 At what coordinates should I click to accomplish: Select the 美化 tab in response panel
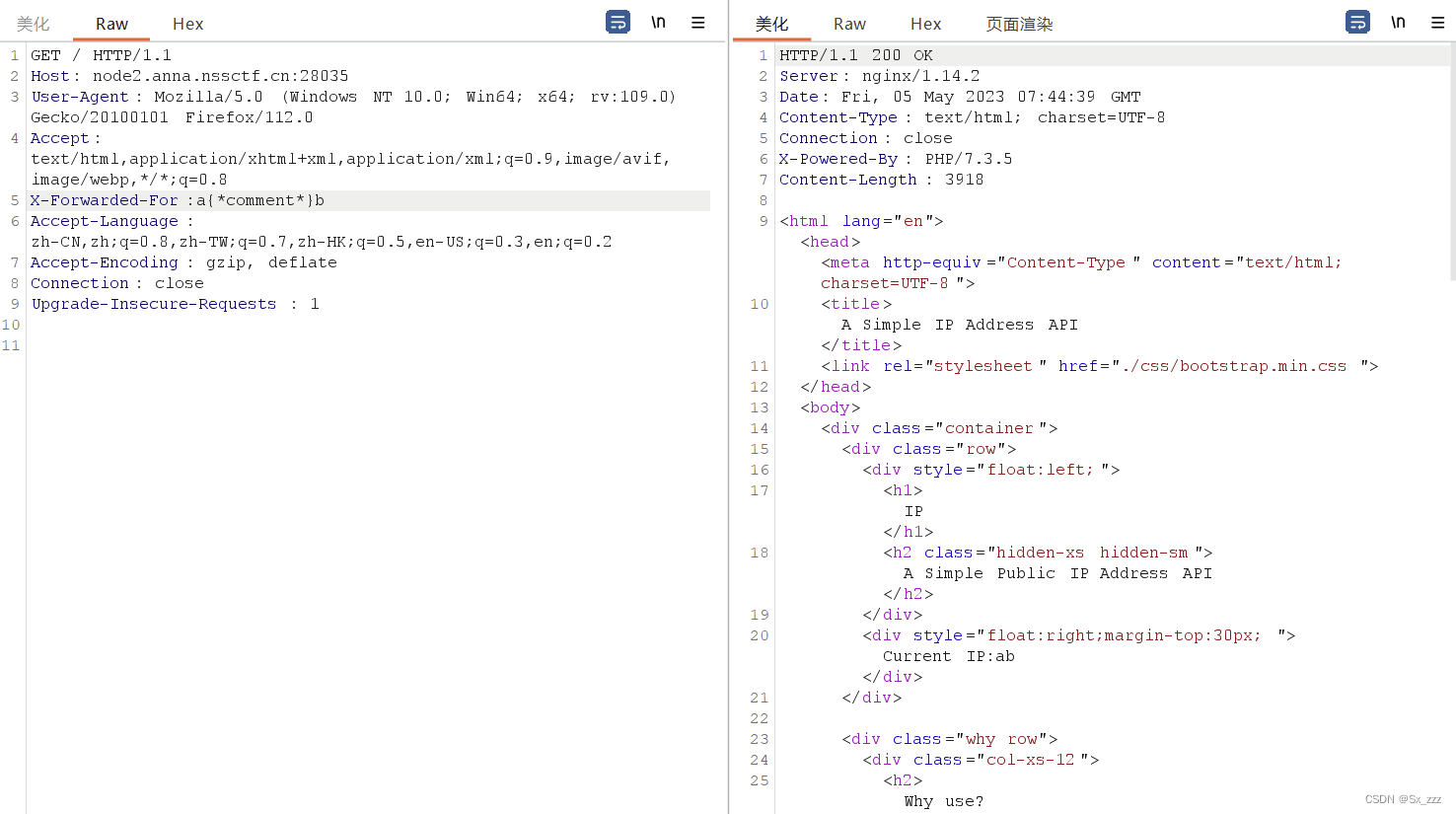(771, 24)
